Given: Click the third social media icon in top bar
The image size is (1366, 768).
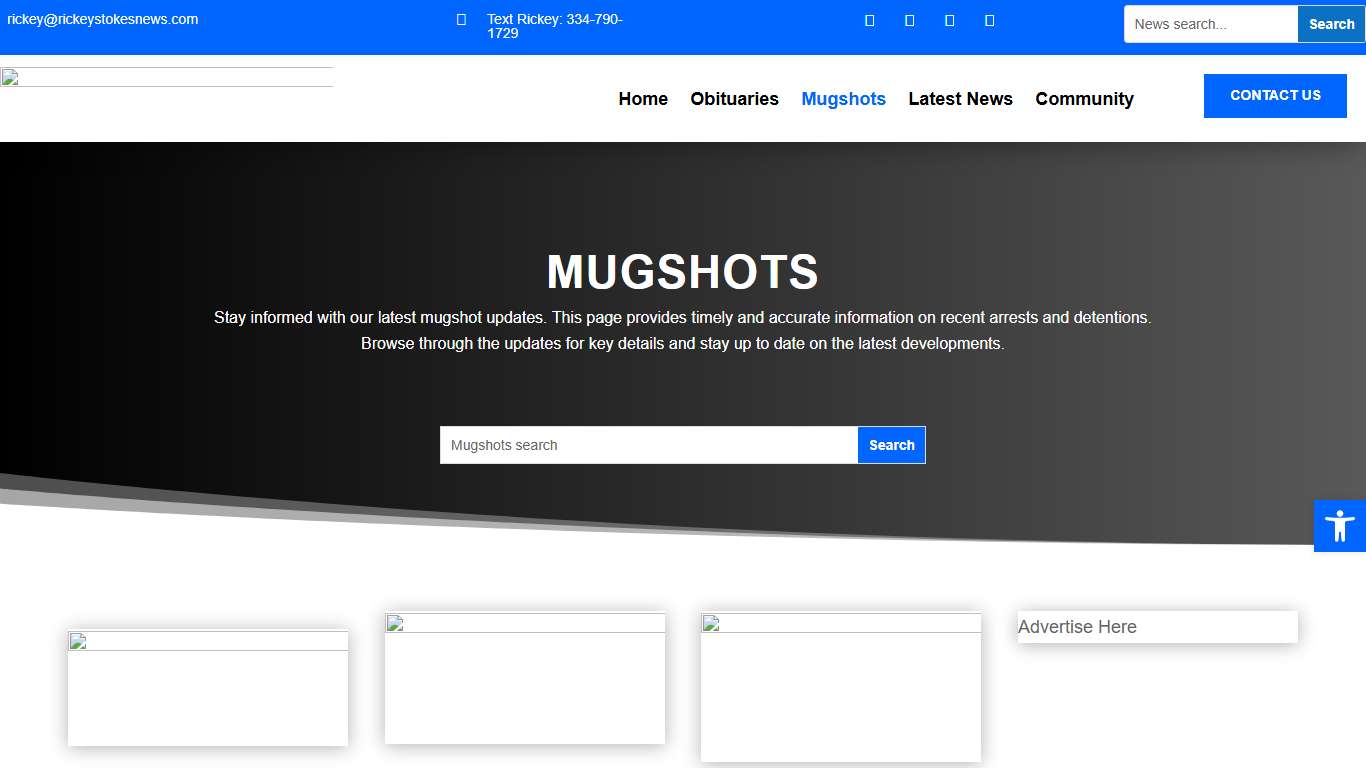Looking at the screenshot, I should 949,19.
